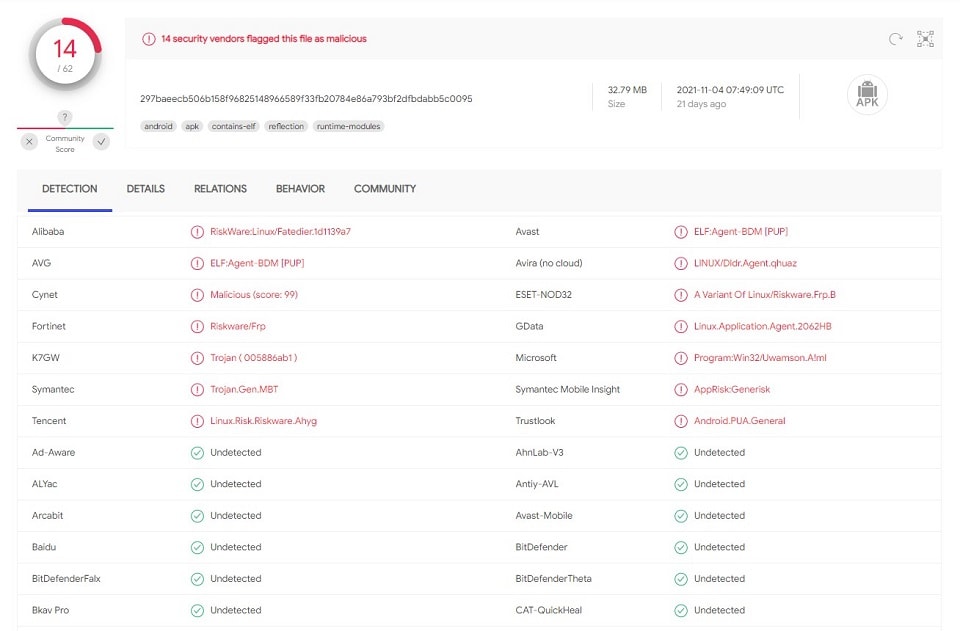The height and width of the screenshot is (631, 960).
Task: Click green check icon in Baidu row
Action: (197, 547)
